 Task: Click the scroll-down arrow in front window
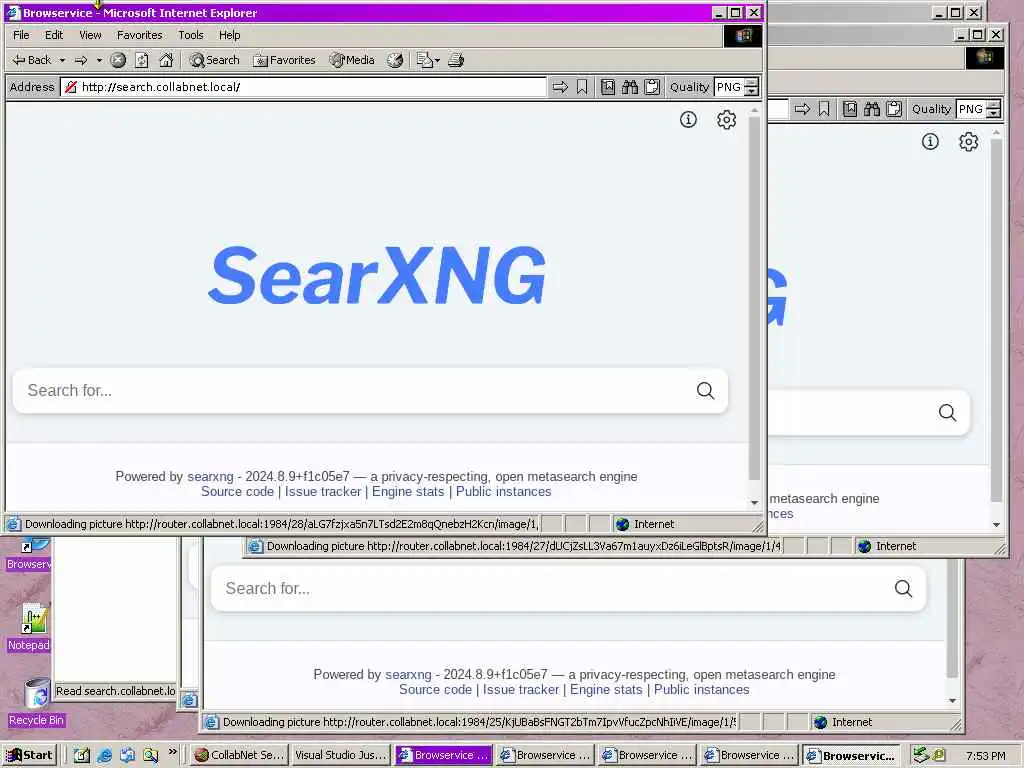[x=754, y=503]
